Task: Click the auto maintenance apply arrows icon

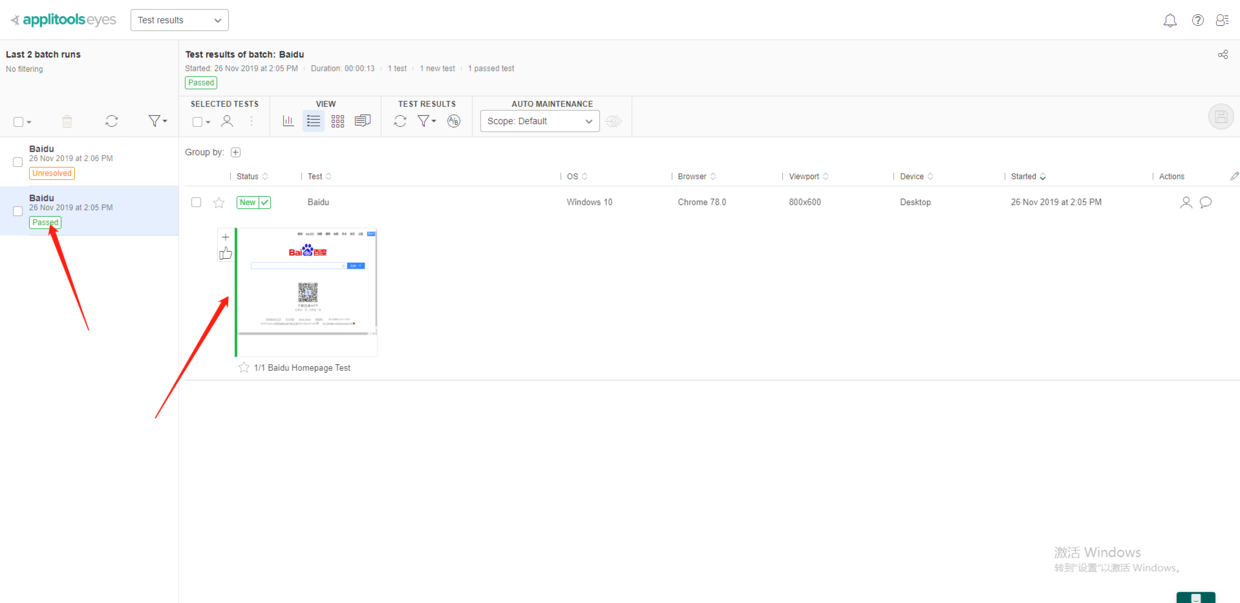Action: 613,121
